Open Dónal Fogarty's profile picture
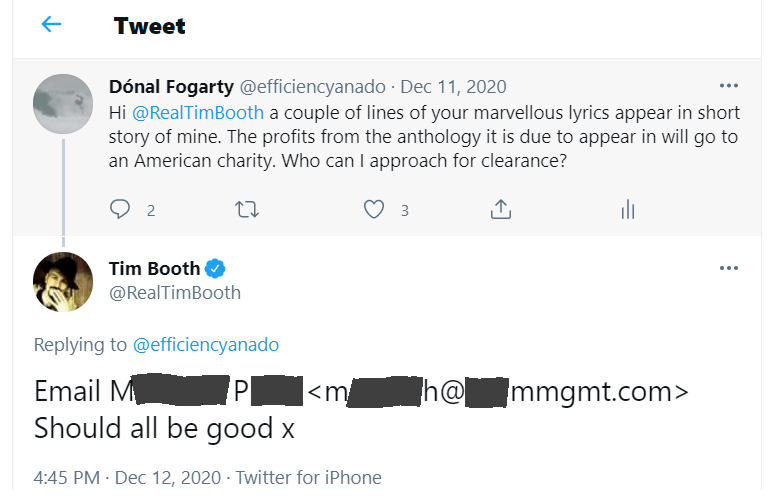774x502 pixels. tap(64, 103)
